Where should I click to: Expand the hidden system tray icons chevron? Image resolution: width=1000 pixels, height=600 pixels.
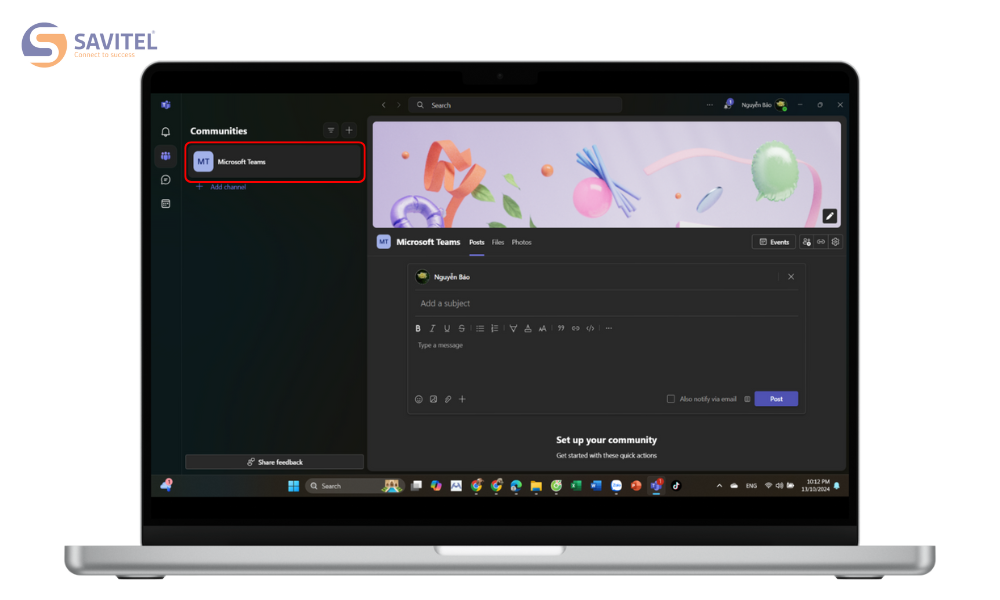719,486
